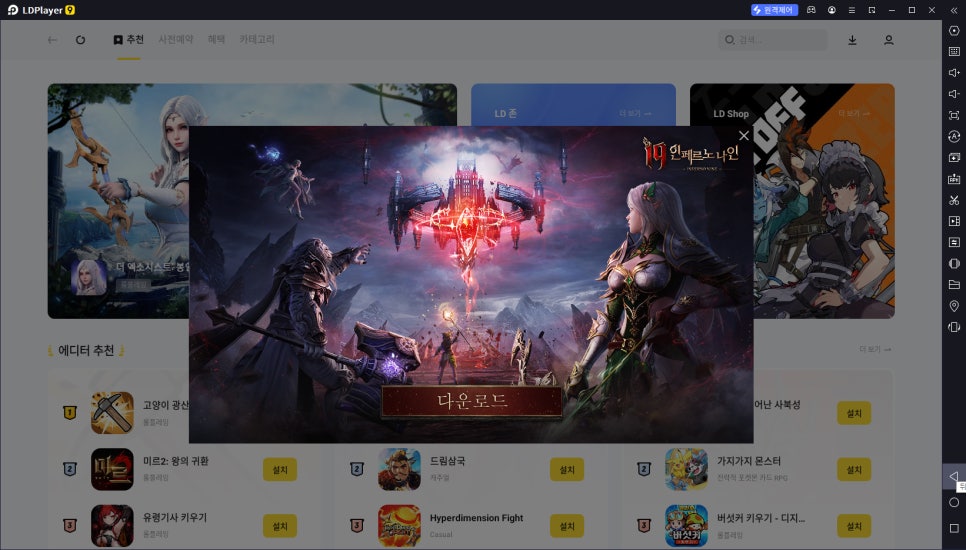Image resolution: width=966 pixels, height=550 pixels.
Task: Click the 인페르노나인 logo in popup
Action: click(x=690, y=154)
